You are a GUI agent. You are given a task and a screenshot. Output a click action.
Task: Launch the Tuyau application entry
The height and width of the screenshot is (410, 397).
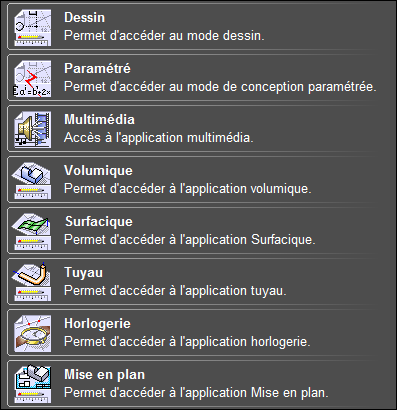click(83, 272)
